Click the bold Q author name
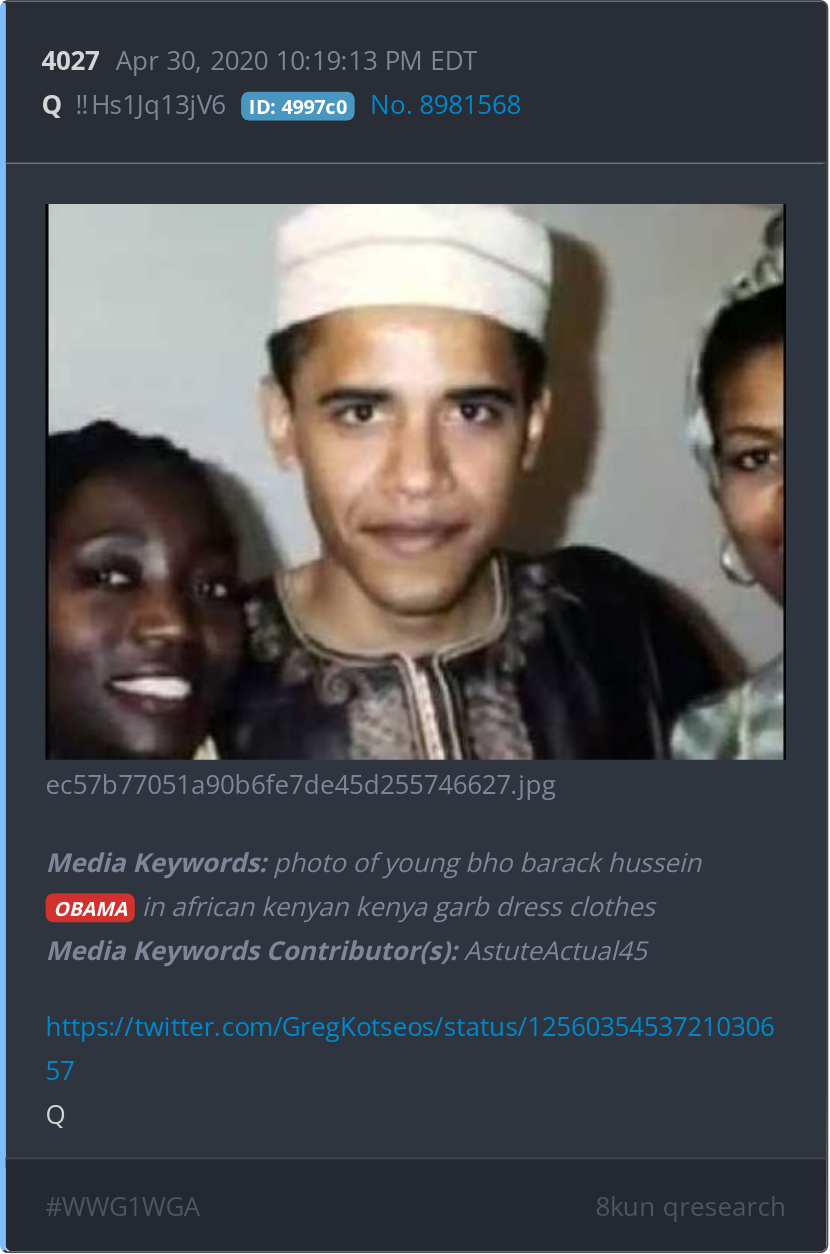Viewport: 830px width, 1254px height. (52, 106)
